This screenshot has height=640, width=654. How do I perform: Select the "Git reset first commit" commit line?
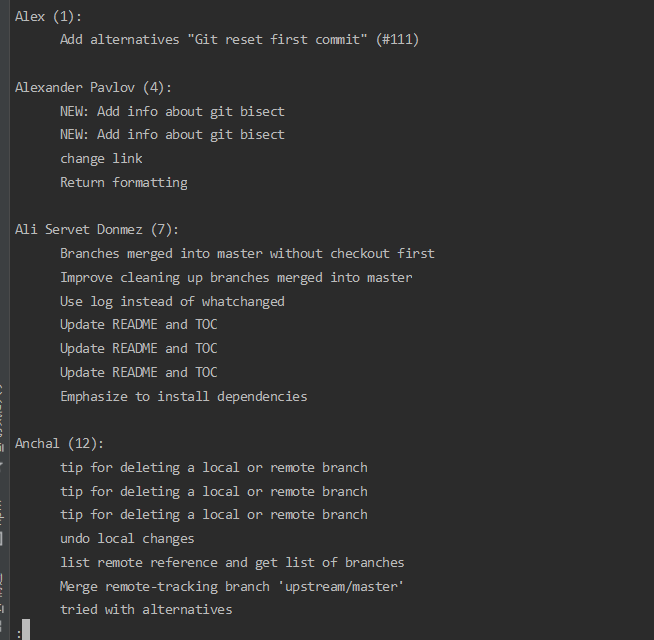click(x=239, y=40)
